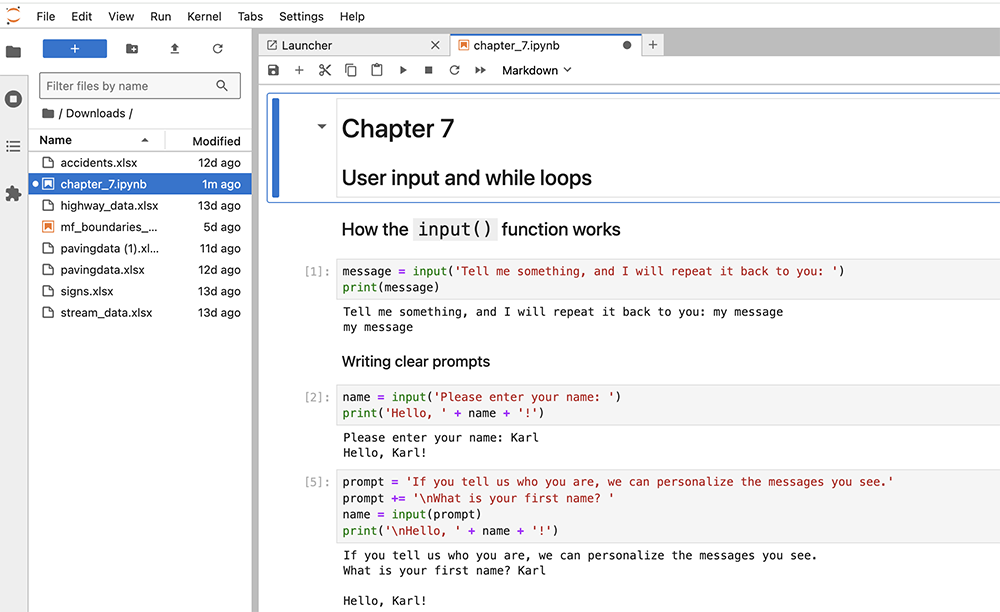Image resolution: width=1000 pixels, height=612 pixels.
Task: Open the Run menu
Action: tap(161, 17)
